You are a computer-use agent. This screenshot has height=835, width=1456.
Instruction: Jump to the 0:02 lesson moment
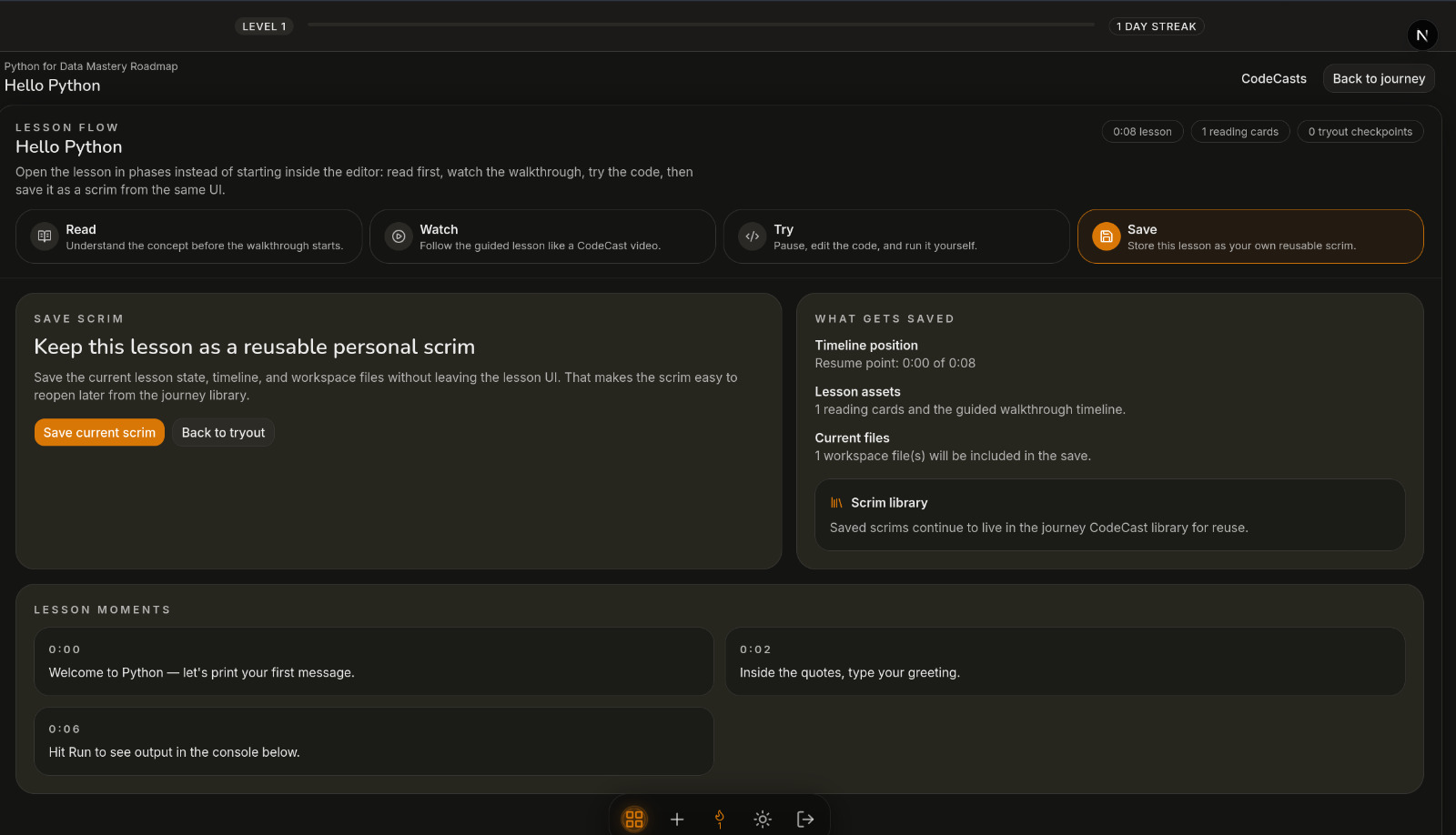1065,661
